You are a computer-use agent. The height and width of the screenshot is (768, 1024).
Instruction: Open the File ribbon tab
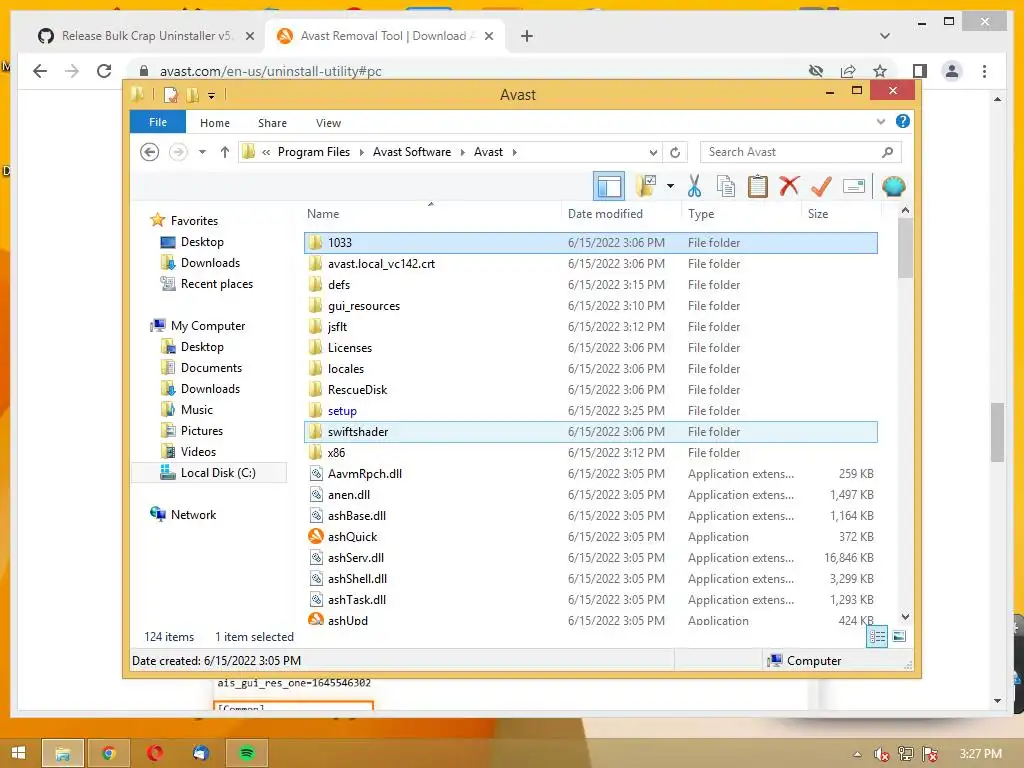[158, 122]
